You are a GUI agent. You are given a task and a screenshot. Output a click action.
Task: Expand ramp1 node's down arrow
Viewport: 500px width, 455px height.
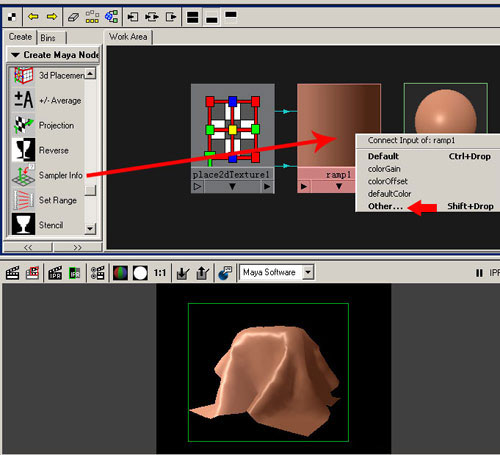(339, 186)
